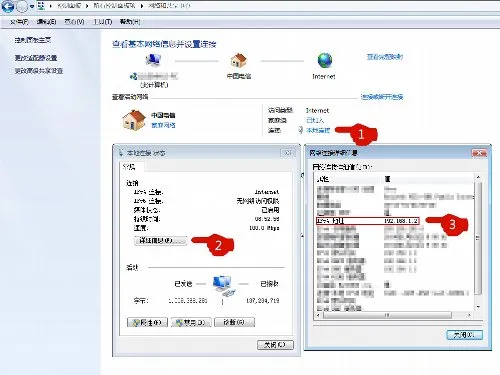Click the two-computers activity icon in status dialog

point(223,285)
